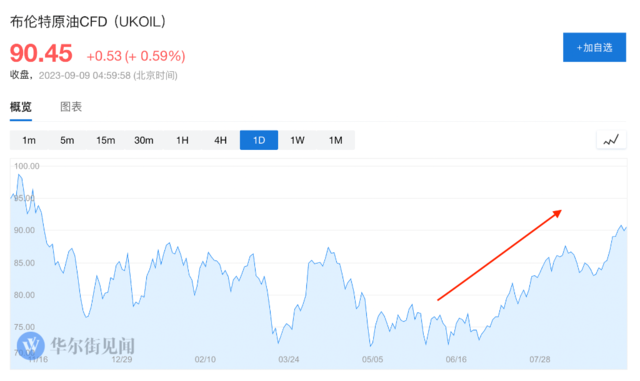Select the 5m timeframe
The height and width of the screenshot is (381, 640).
[67, 140]
